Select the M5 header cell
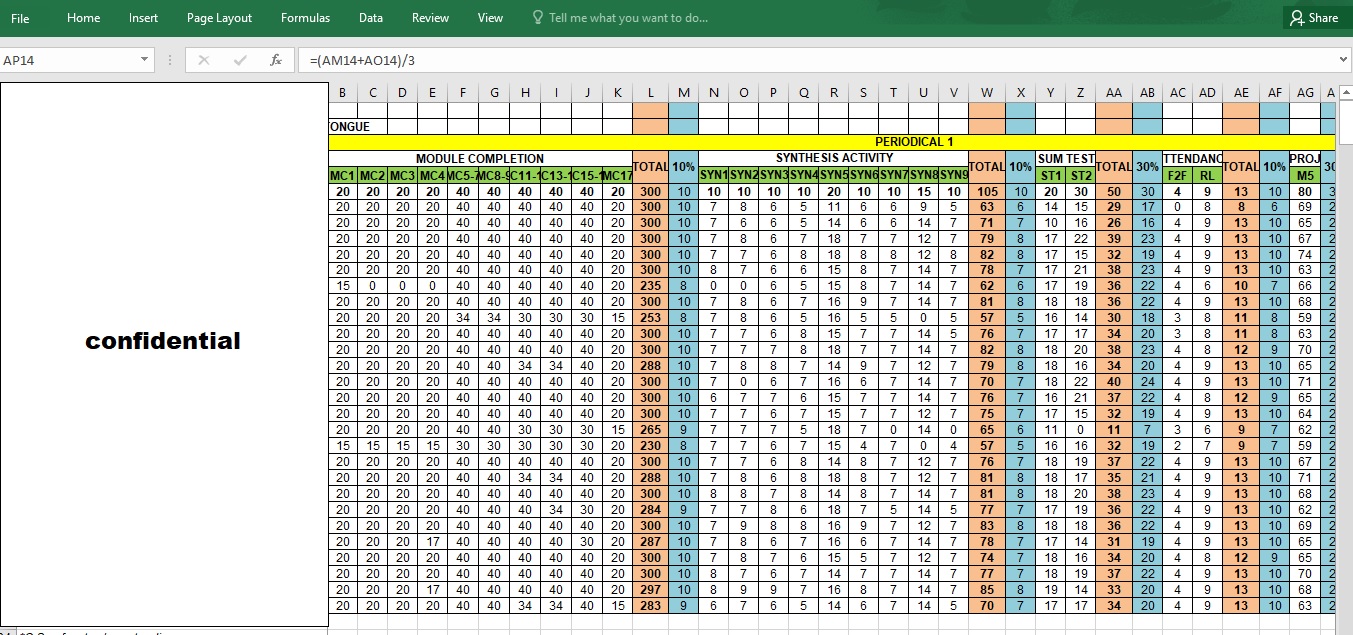 pyautogui.click(x=1305, y=175)
